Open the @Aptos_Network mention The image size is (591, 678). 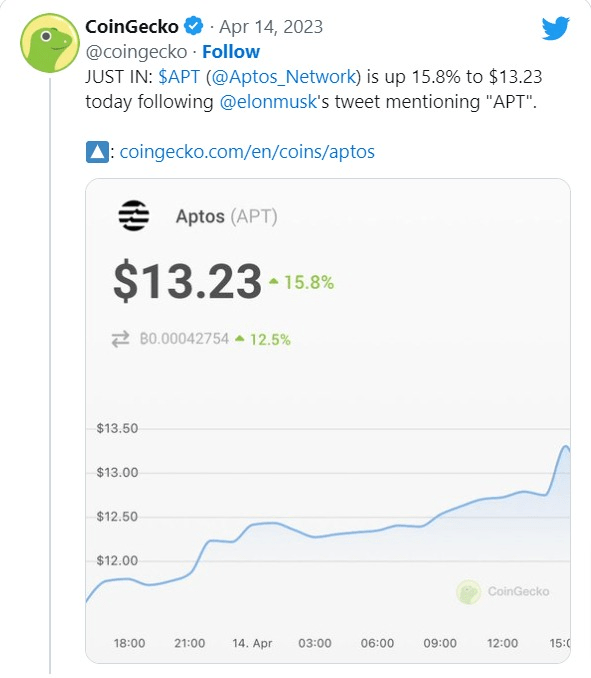pos(284,77)
